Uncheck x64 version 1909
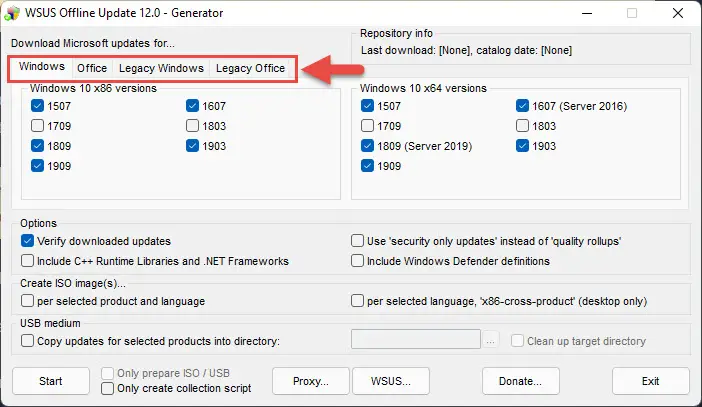 coord(367,166)
